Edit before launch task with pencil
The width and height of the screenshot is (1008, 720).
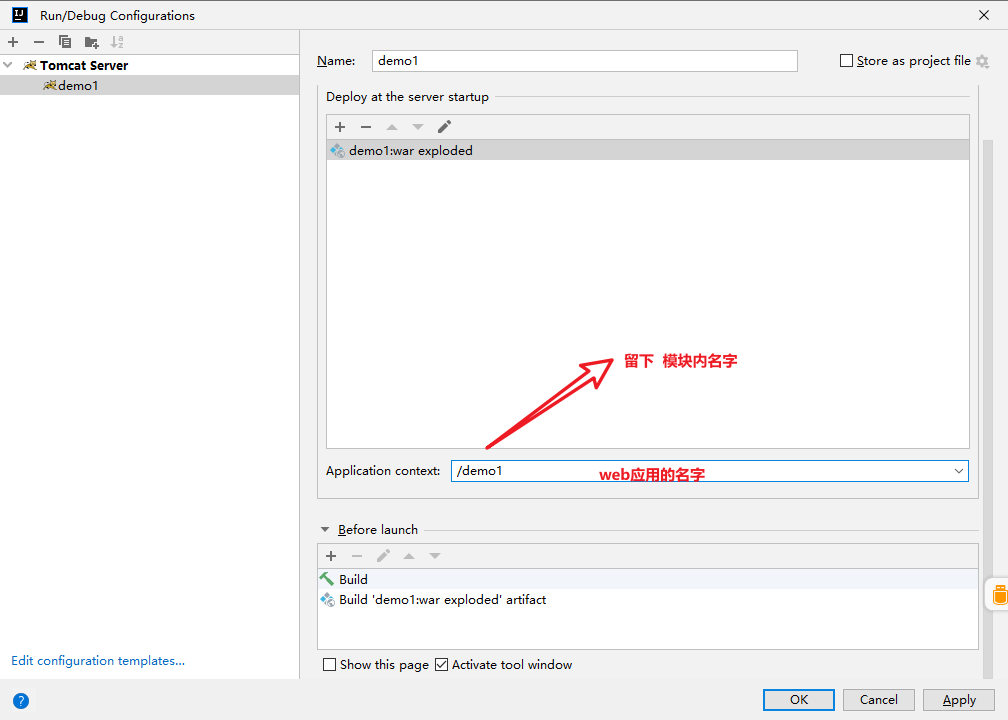[383, 555]
